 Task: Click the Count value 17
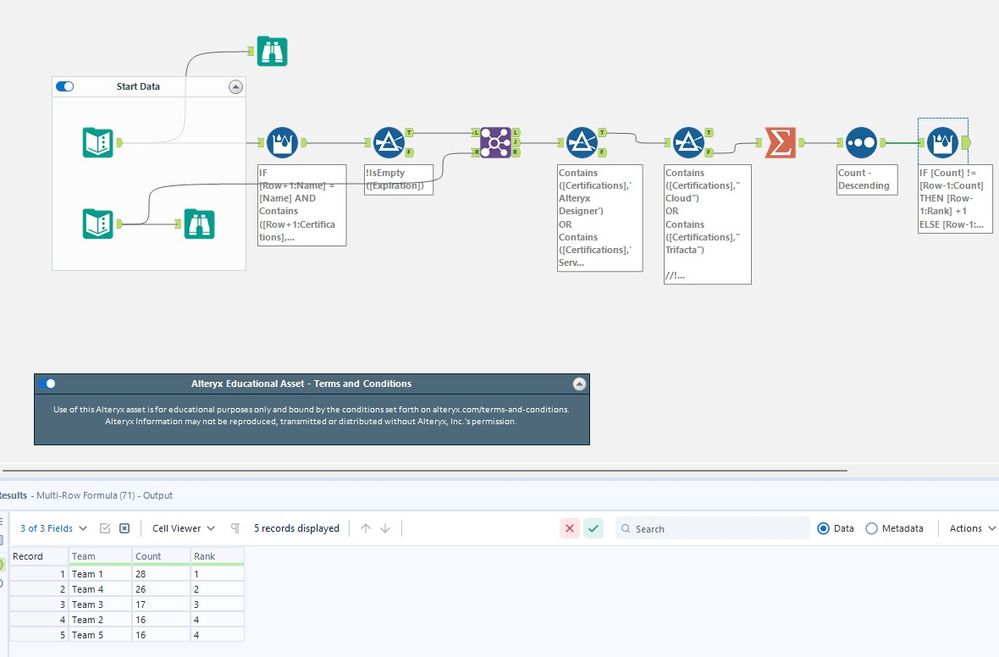point(161,604)
